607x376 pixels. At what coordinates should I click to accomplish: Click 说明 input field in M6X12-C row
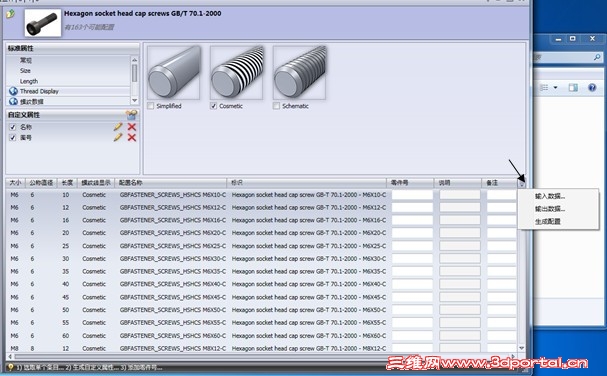click(x=460, y=208)
